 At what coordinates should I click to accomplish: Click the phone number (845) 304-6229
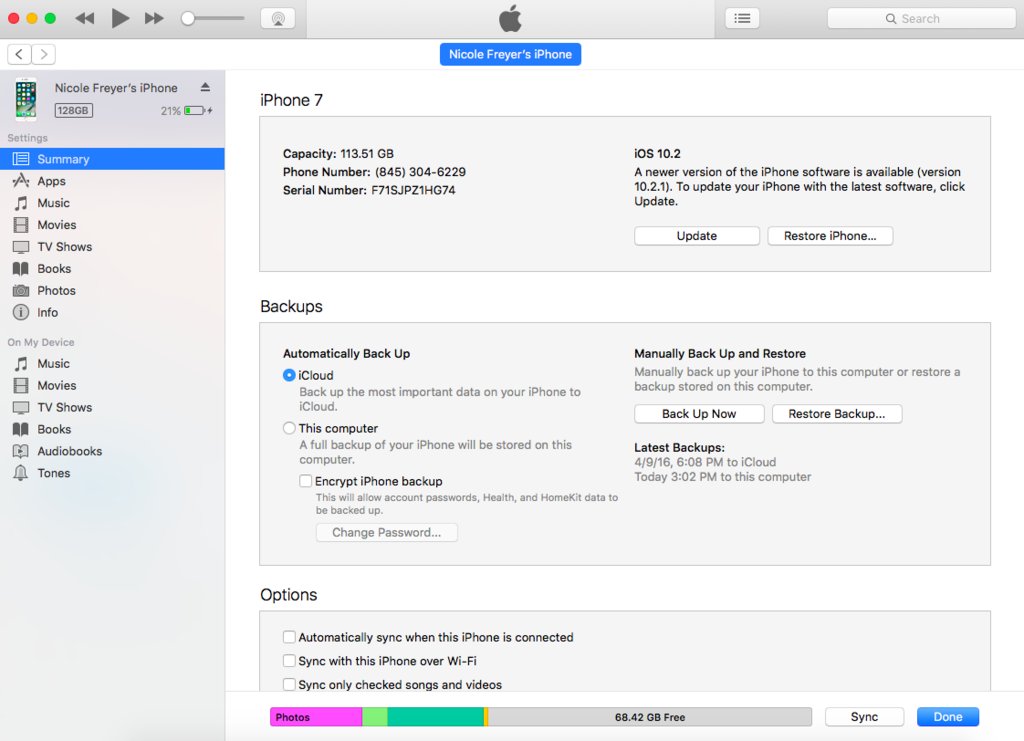(x=420, y=172)
